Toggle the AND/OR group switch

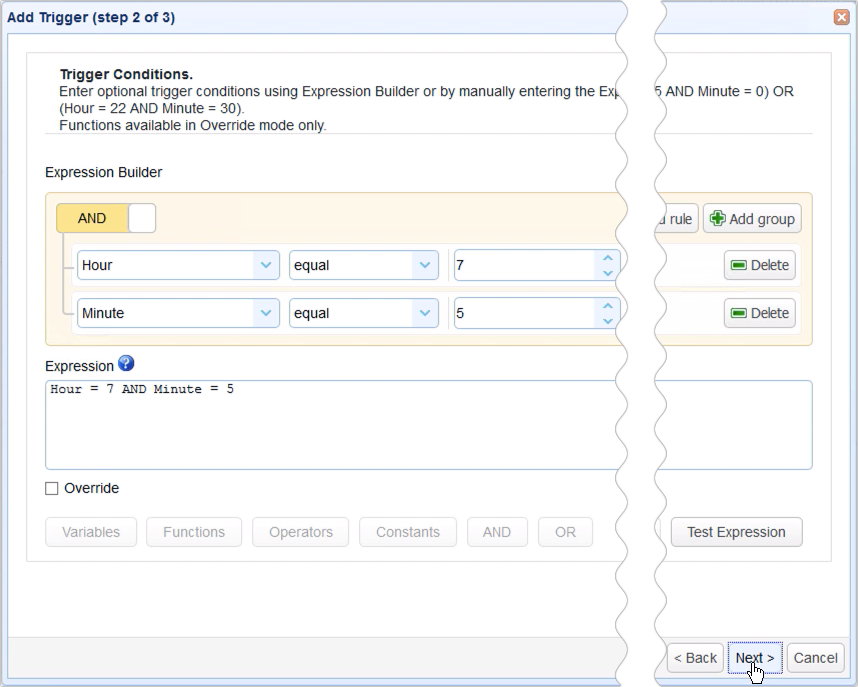pyautogui.click(x=107, y=217)
